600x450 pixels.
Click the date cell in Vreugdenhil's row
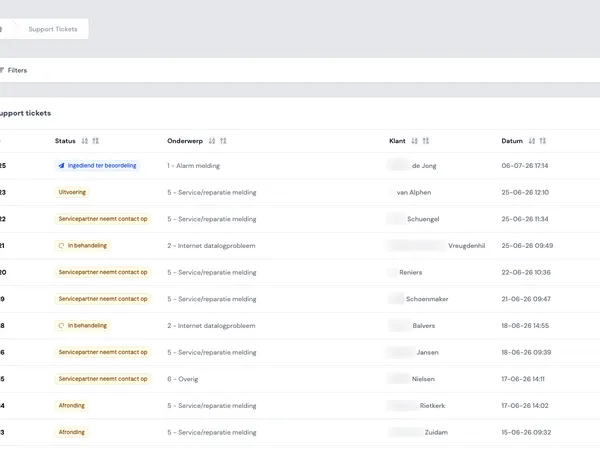tap(527, 246)
